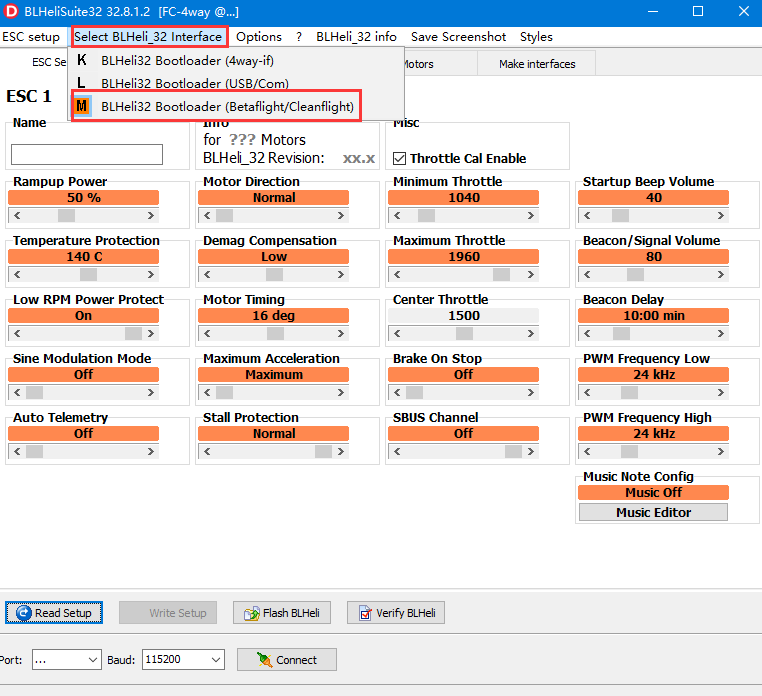Increase PWM Frequency High with right arrow
Screen dimensions: 762x696
(721, 452)
